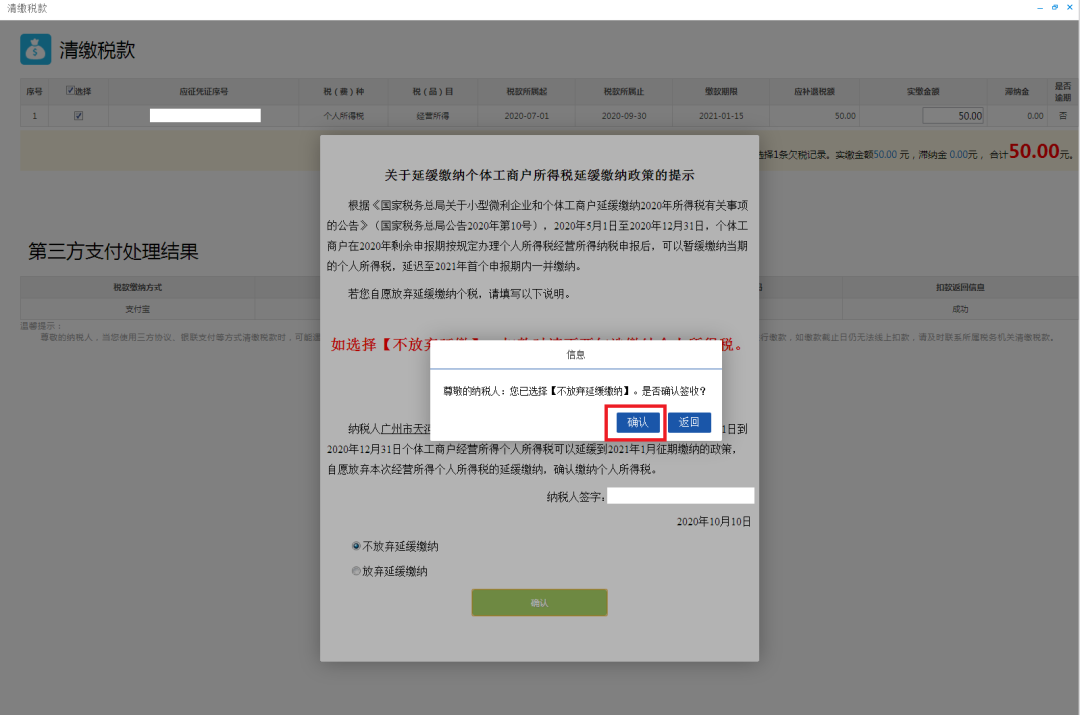1080x715 pixels.
Task: Click the 税款缴纳方式 column header
Action: coord(138,287)
